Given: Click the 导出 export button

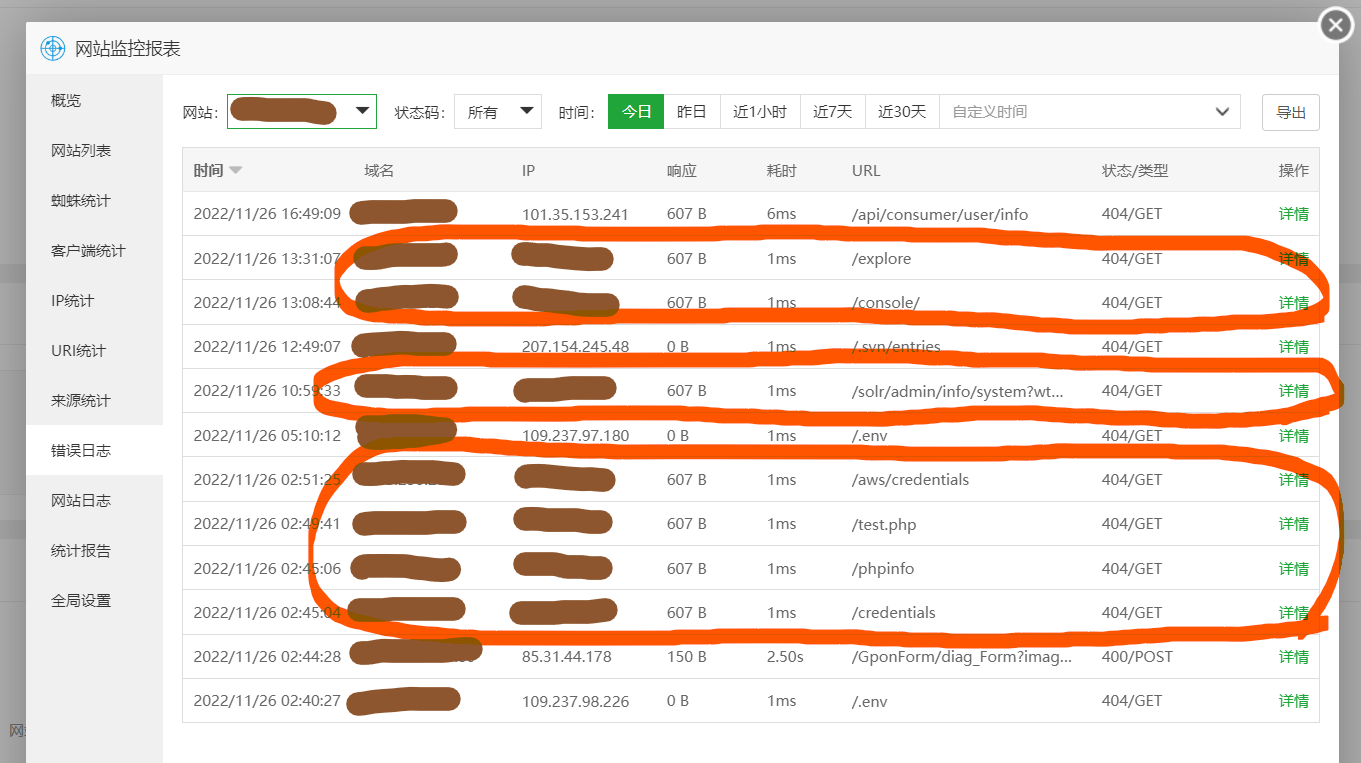Looking at the screenshot, I should click(1291, 113).
